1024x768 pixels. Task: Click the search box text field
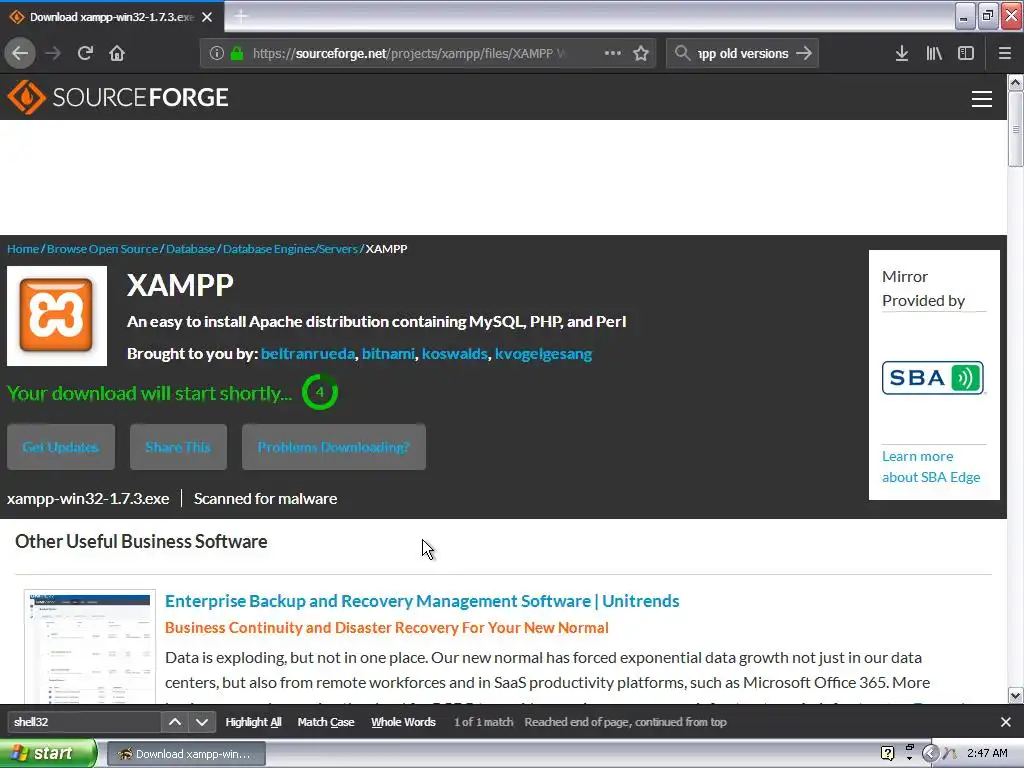[x=743, y=53]
